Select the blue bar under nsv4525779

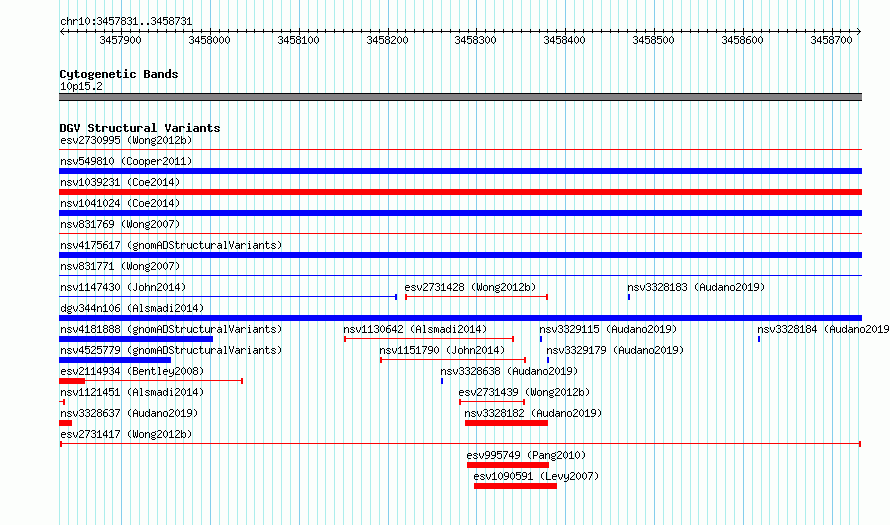115,360
